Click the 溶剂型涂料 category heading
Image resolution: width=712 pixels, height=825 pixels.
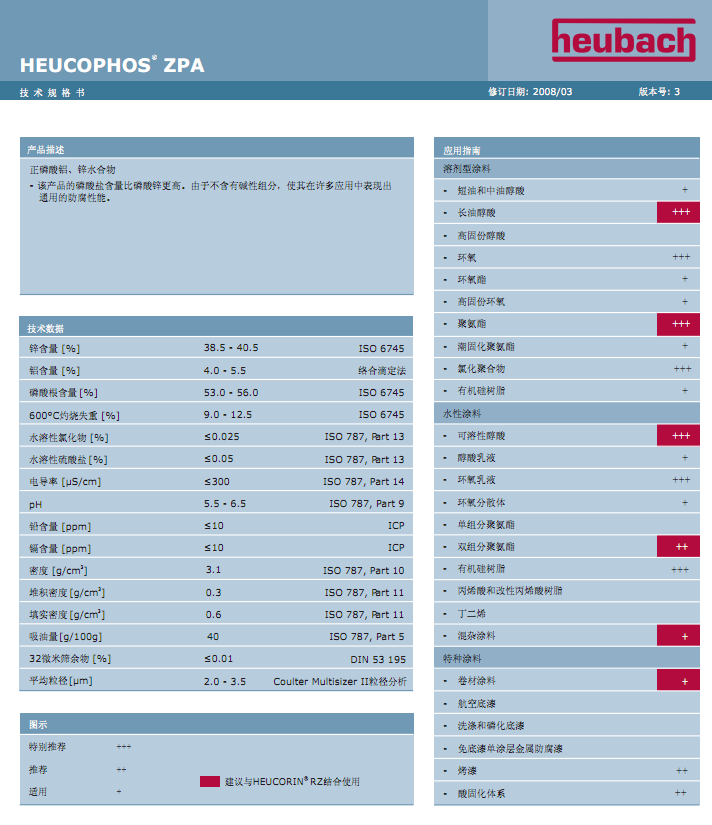[x=468, y=168]
